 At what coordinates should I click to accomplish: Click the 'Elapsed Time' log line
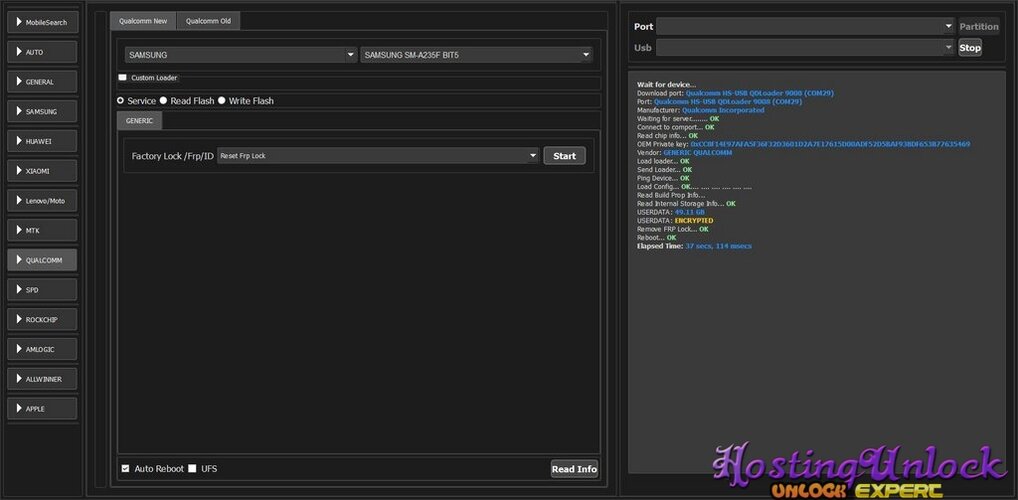695,246
